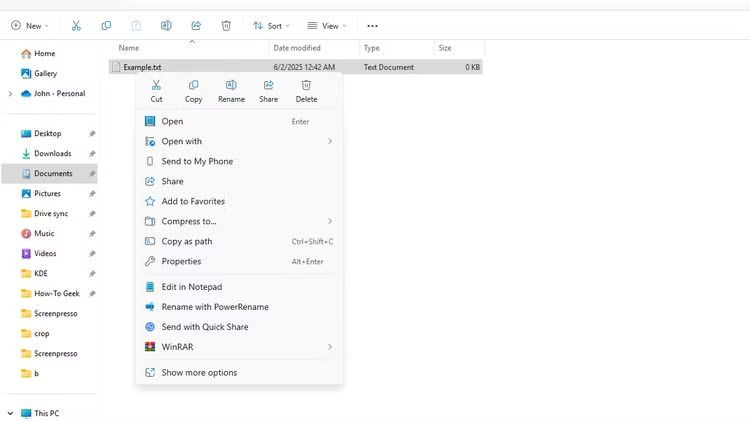
Task: Click the Copy icon in context menu
Action: coord(193,86)
